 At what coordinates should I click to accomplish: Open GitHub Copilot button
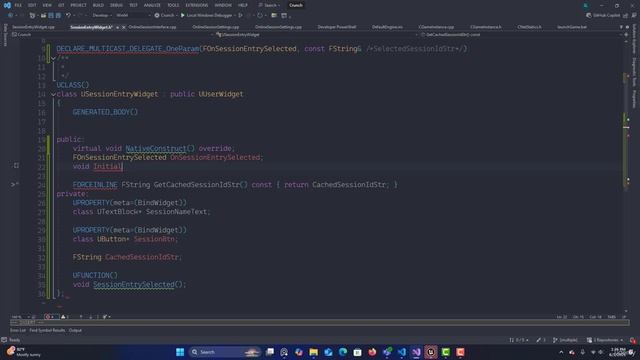603,16
